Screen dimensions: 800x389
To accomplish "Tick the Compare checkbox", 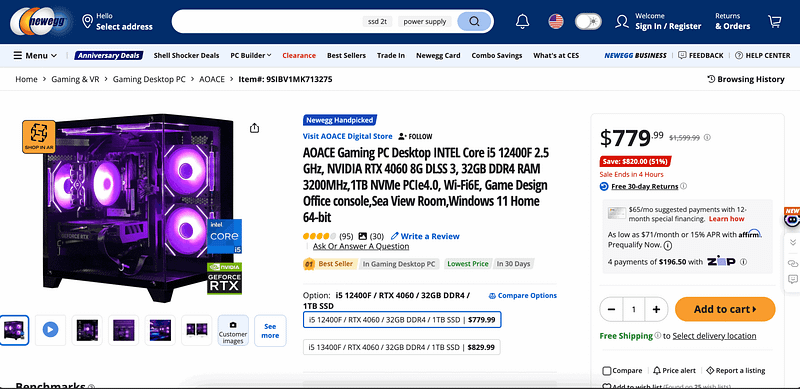I will tap(607, 371).
